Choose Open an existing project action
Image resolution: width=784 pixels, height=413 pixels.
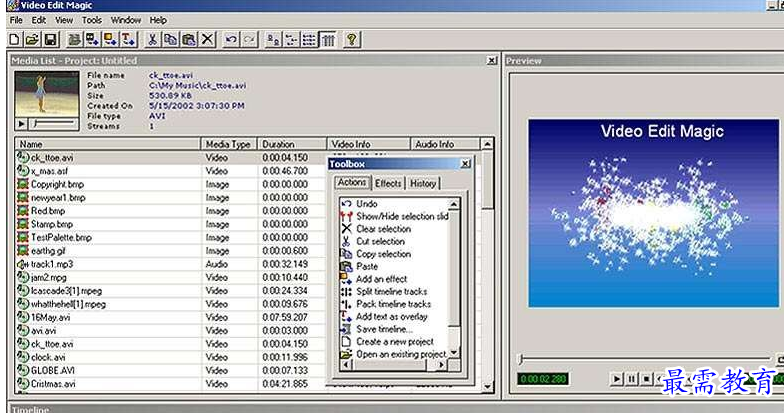click(x=401, y=354)
